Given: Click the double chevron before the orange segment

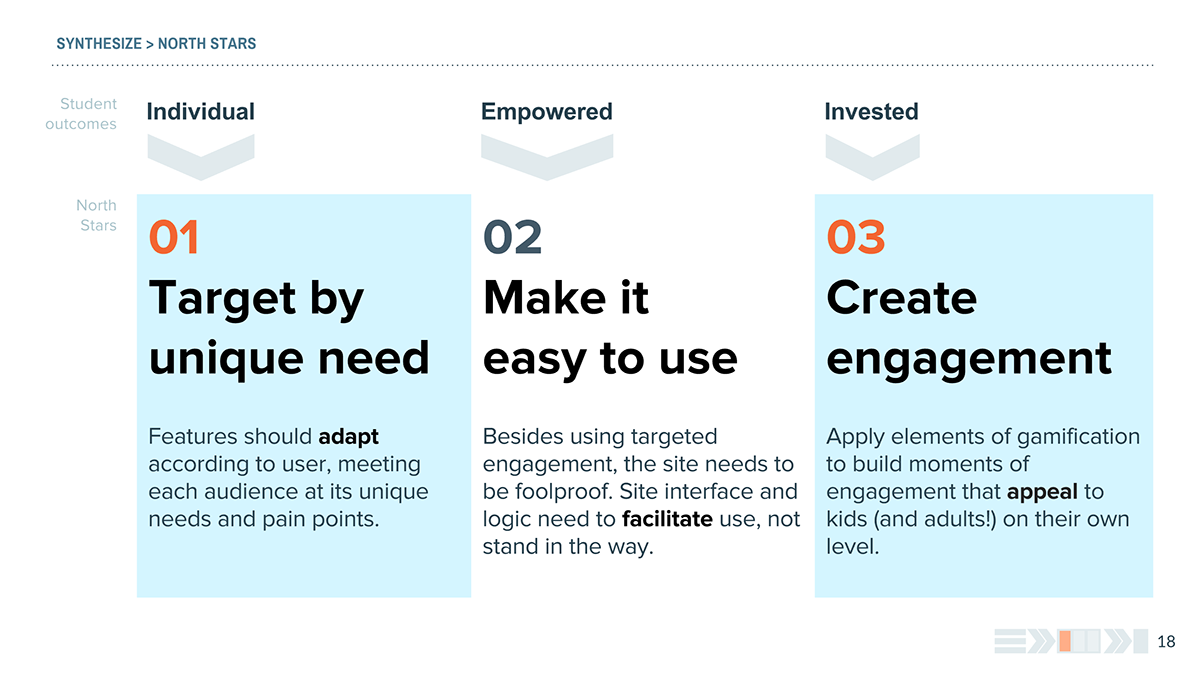Looking at the screenshot, I should [x=1041, y=641].
